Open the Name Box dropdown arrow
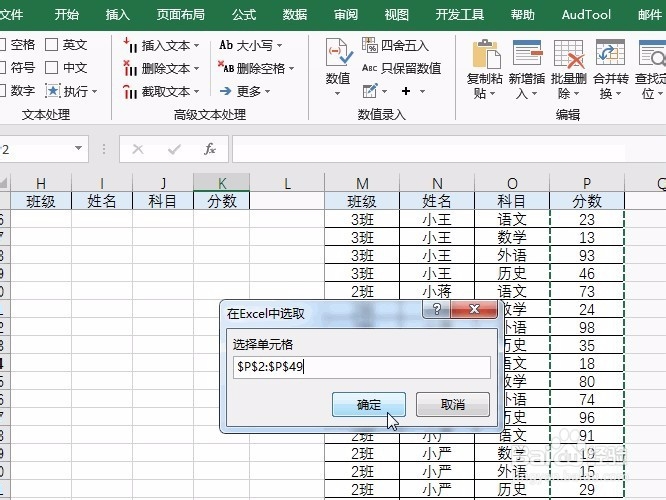666x500 pixels. [78, 148]
